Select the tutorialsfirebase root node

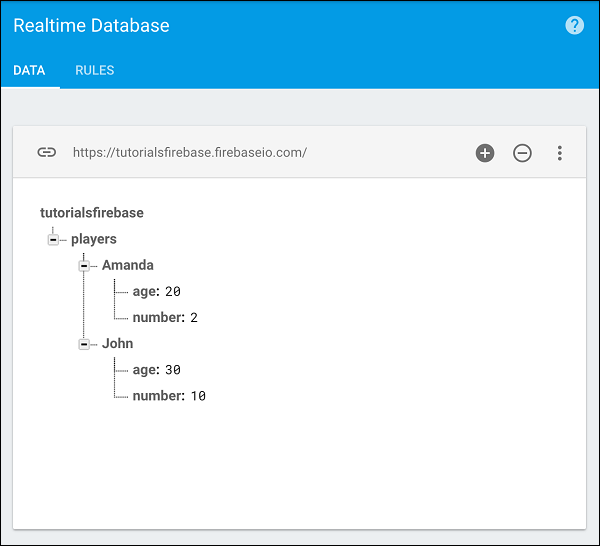pyautogui.click(x=91, y=213)
